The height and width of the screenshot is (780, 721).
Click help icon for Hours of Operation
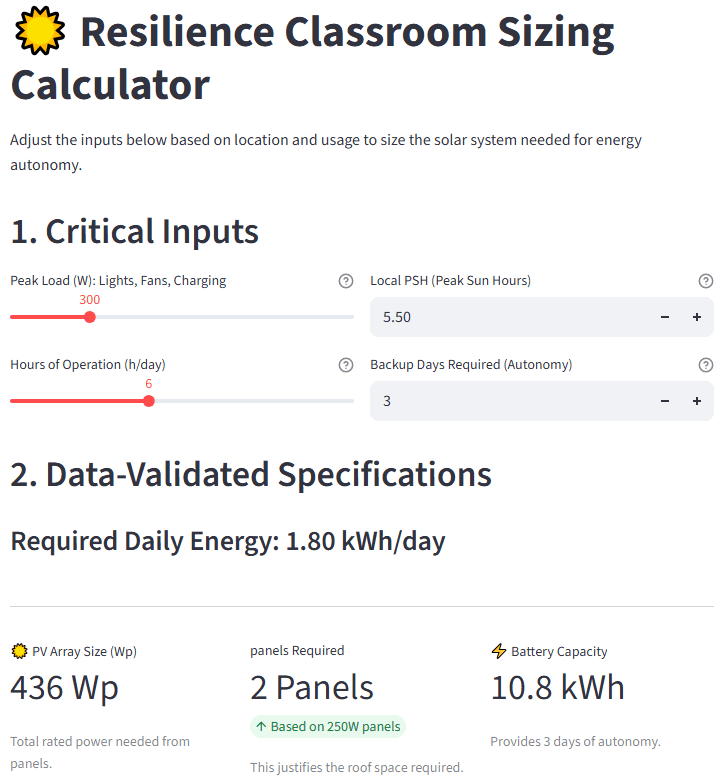(x=346, y=365)
